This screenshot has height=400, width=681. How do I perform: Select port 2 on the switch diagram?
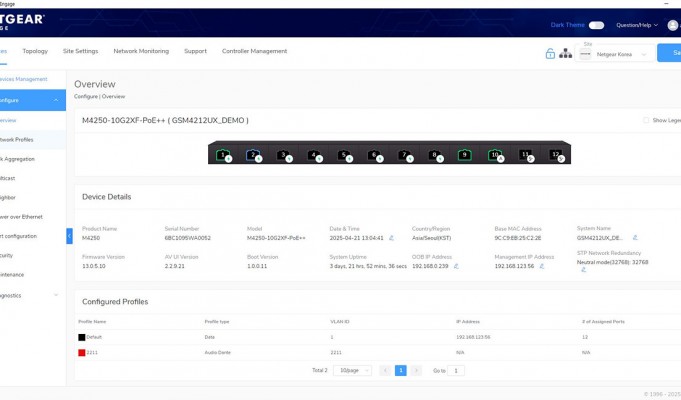pos(253,155)
